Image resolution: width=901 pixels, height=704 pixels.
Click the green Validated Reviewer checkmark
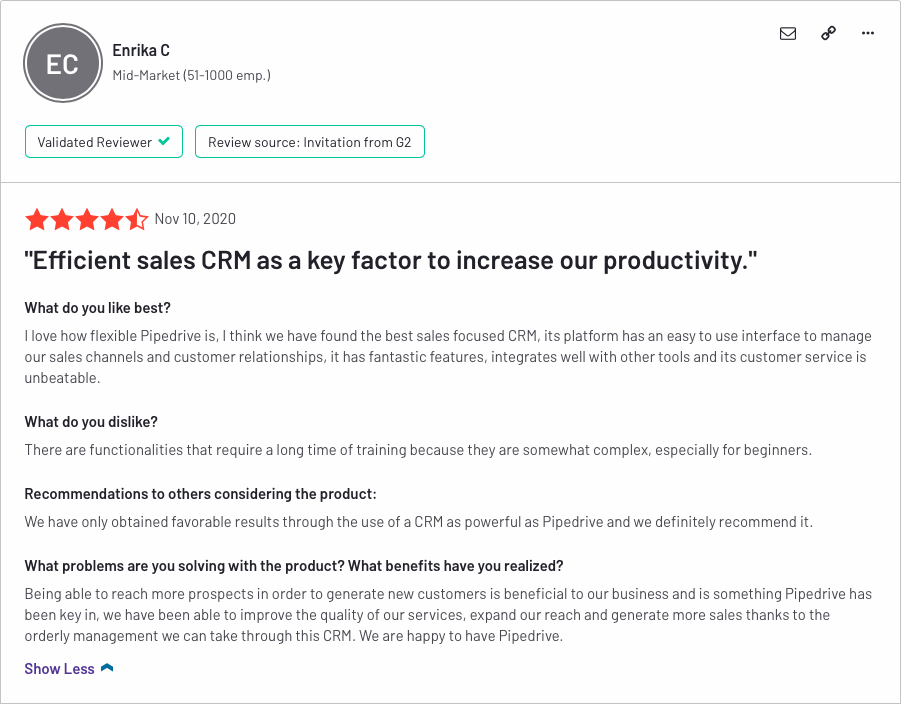click(x=164, y=141)
